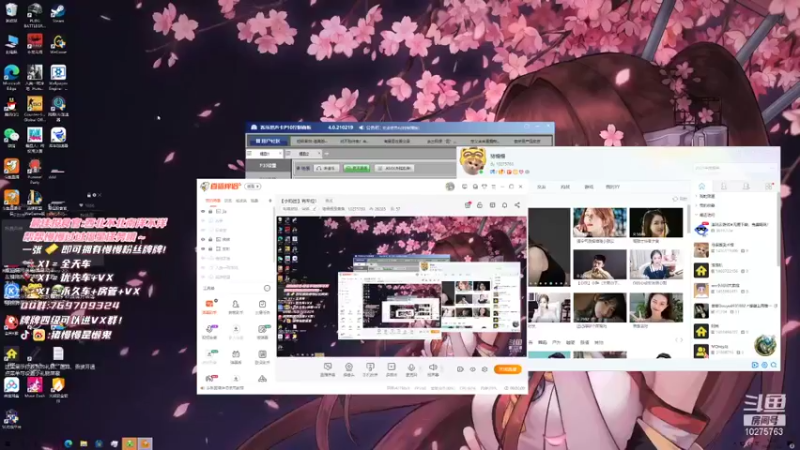Toggle the circular button in the toolbox header
800x450 pixels.
point(267,288)
